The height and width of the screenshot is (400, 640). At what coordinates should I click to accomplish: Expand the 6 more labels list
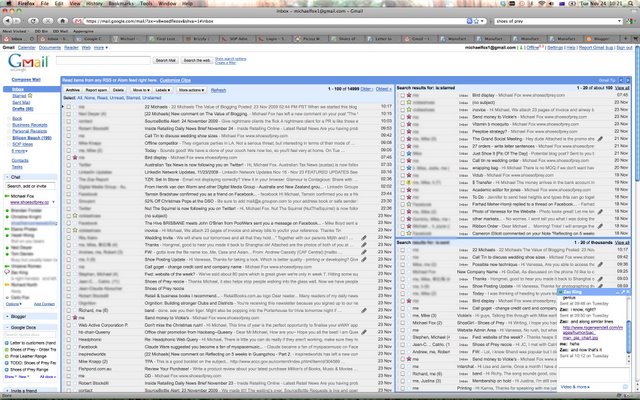click(19, 151)
